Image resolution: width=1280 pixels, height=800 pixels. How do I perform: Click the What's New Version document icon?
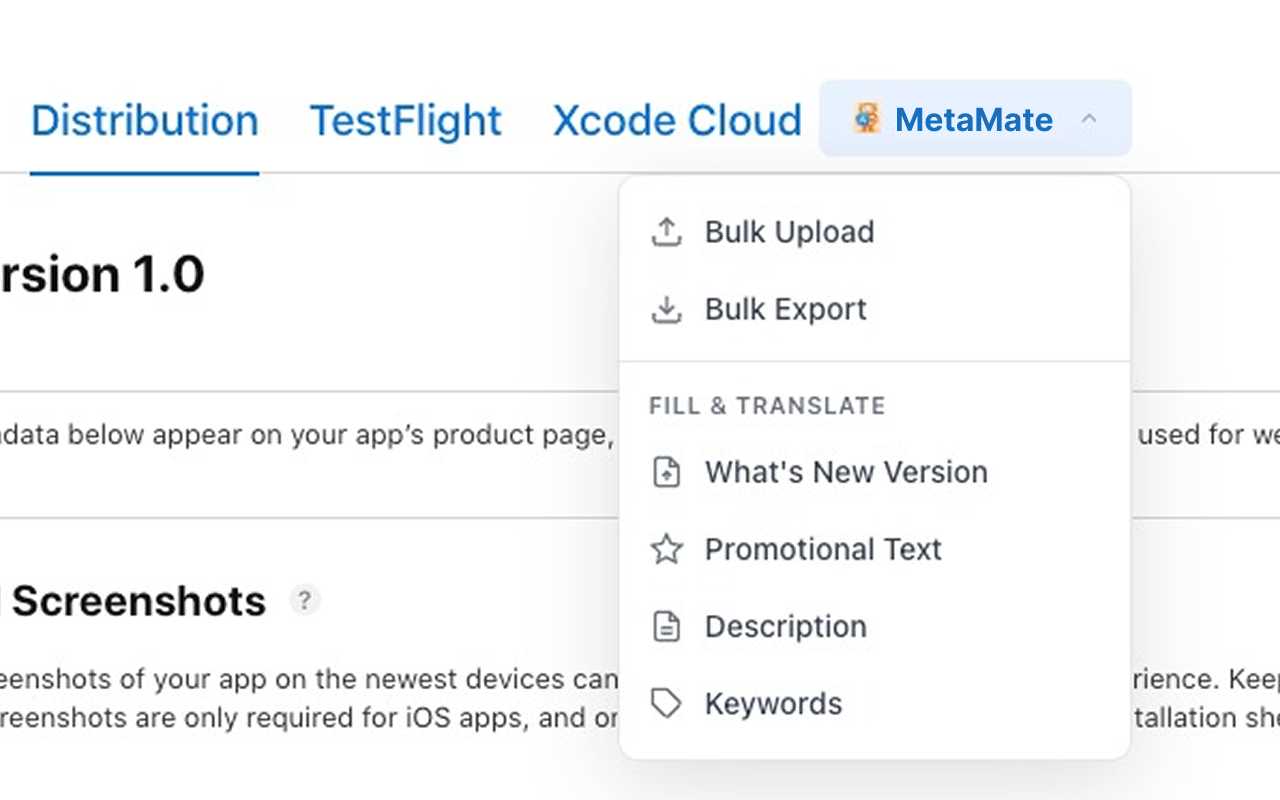[x=666, y=472]
